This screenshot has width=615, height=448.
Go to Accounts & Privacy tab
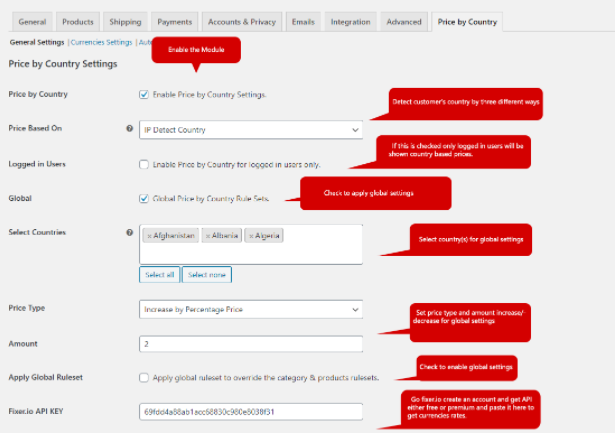(x=242, y=22)
